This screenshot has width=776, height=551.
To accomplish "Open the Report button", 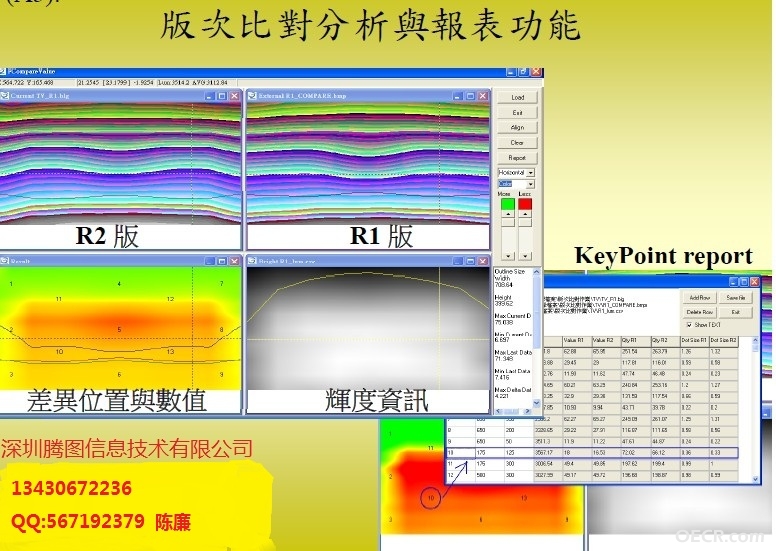I will (x=517, y=158).
